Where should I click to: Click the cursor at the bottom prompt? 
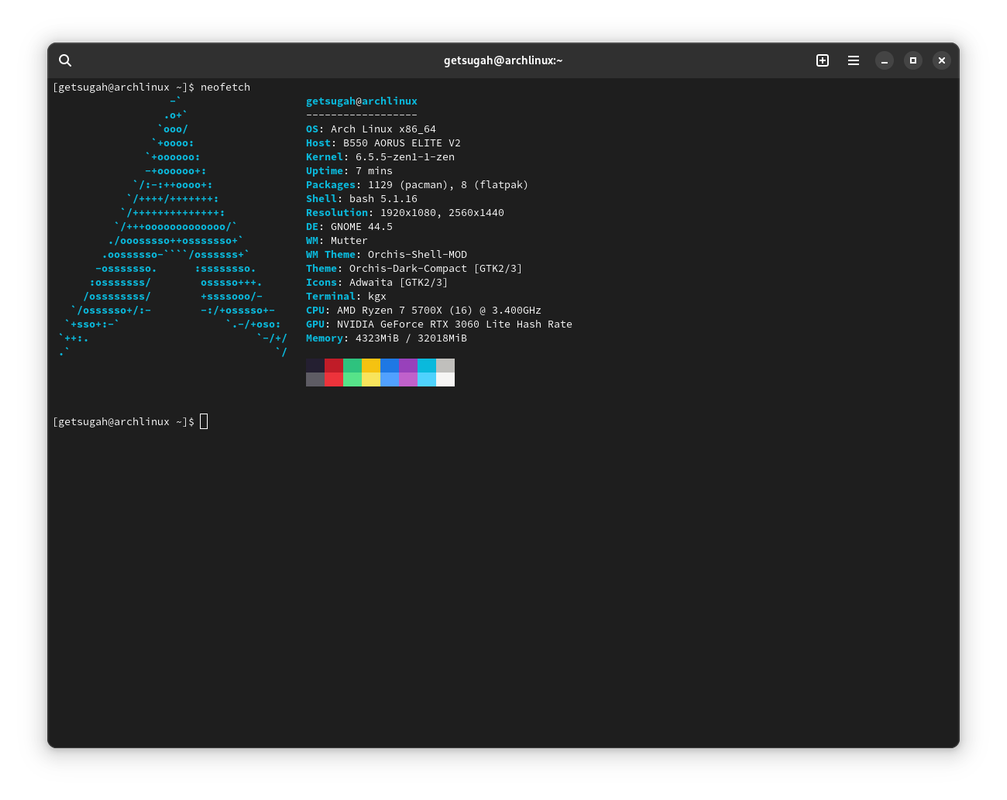pyautogui.click(x=204, y=422)
